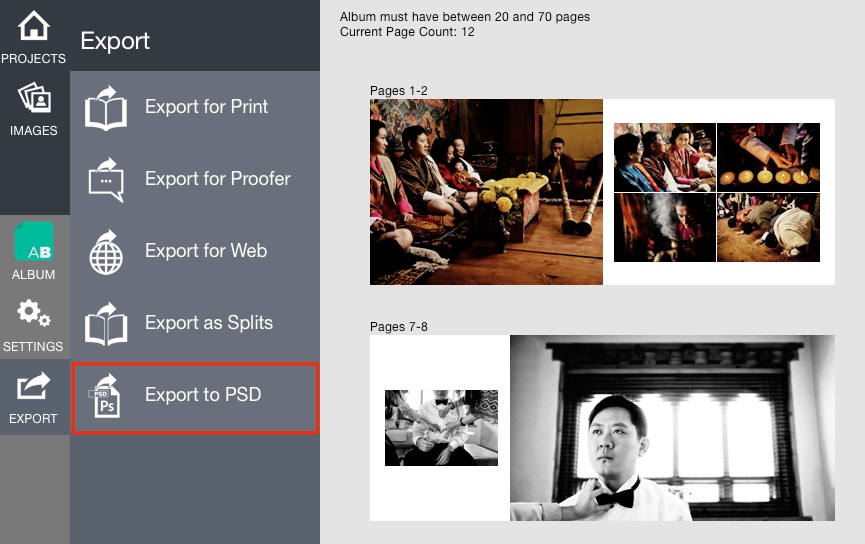
Task: Click the 'Current Page Count: 12' text
Action: tap(407, 32)
